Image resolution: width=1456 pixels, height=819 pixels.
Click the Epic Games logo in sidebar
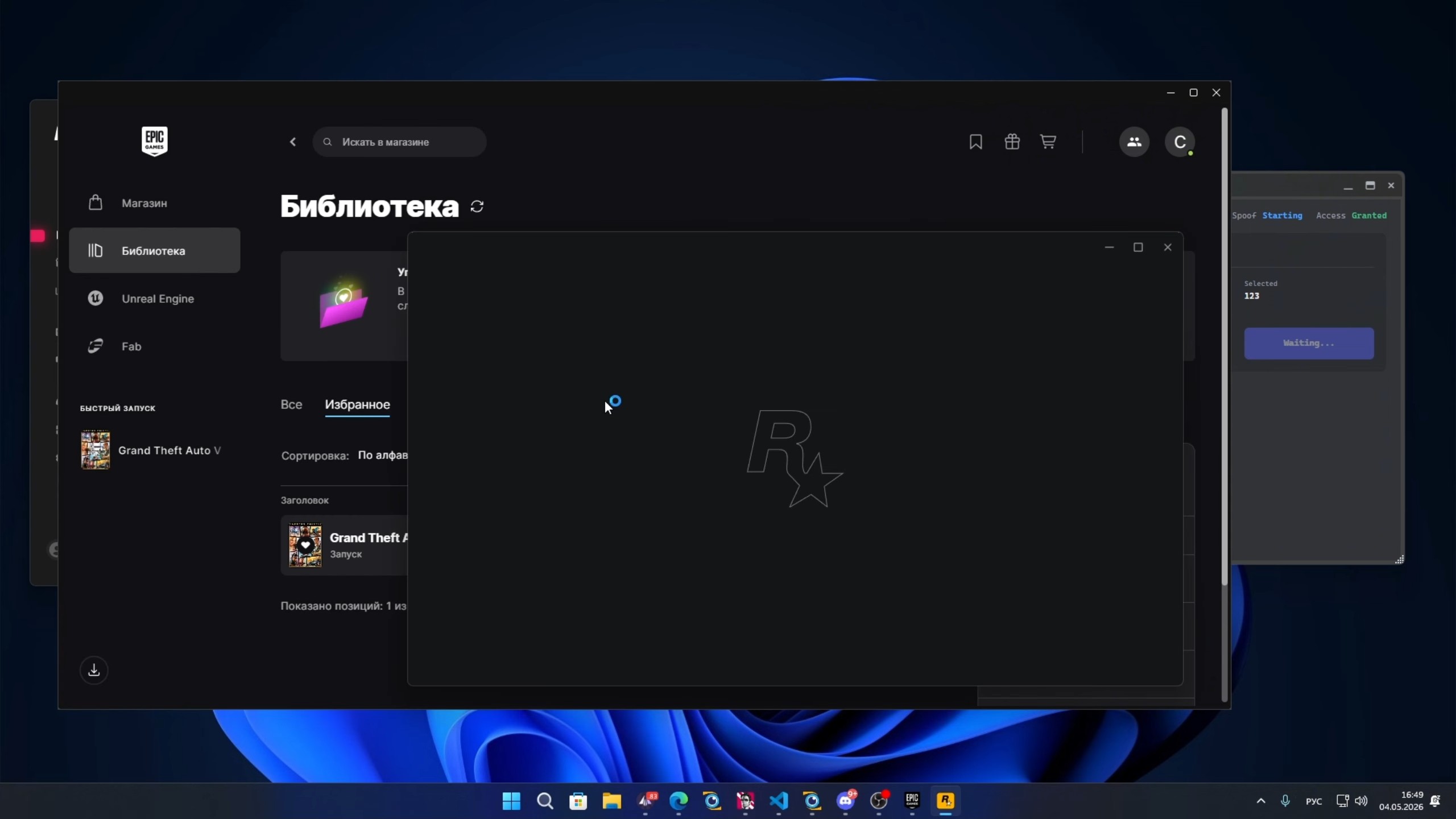tap(154, 141)
